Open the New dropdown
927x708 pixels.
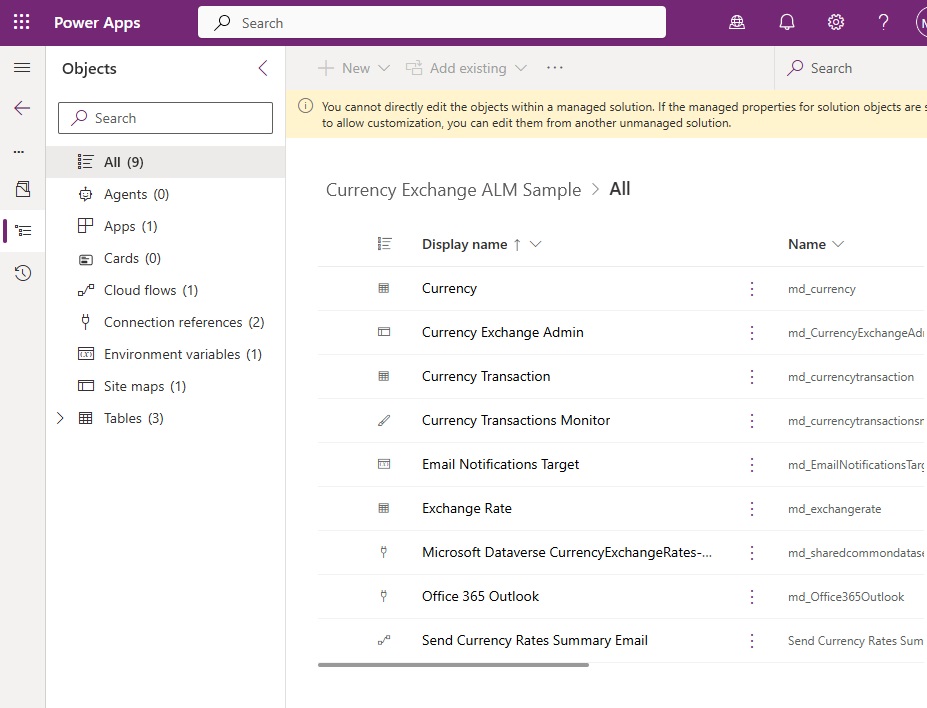[354, 68]
